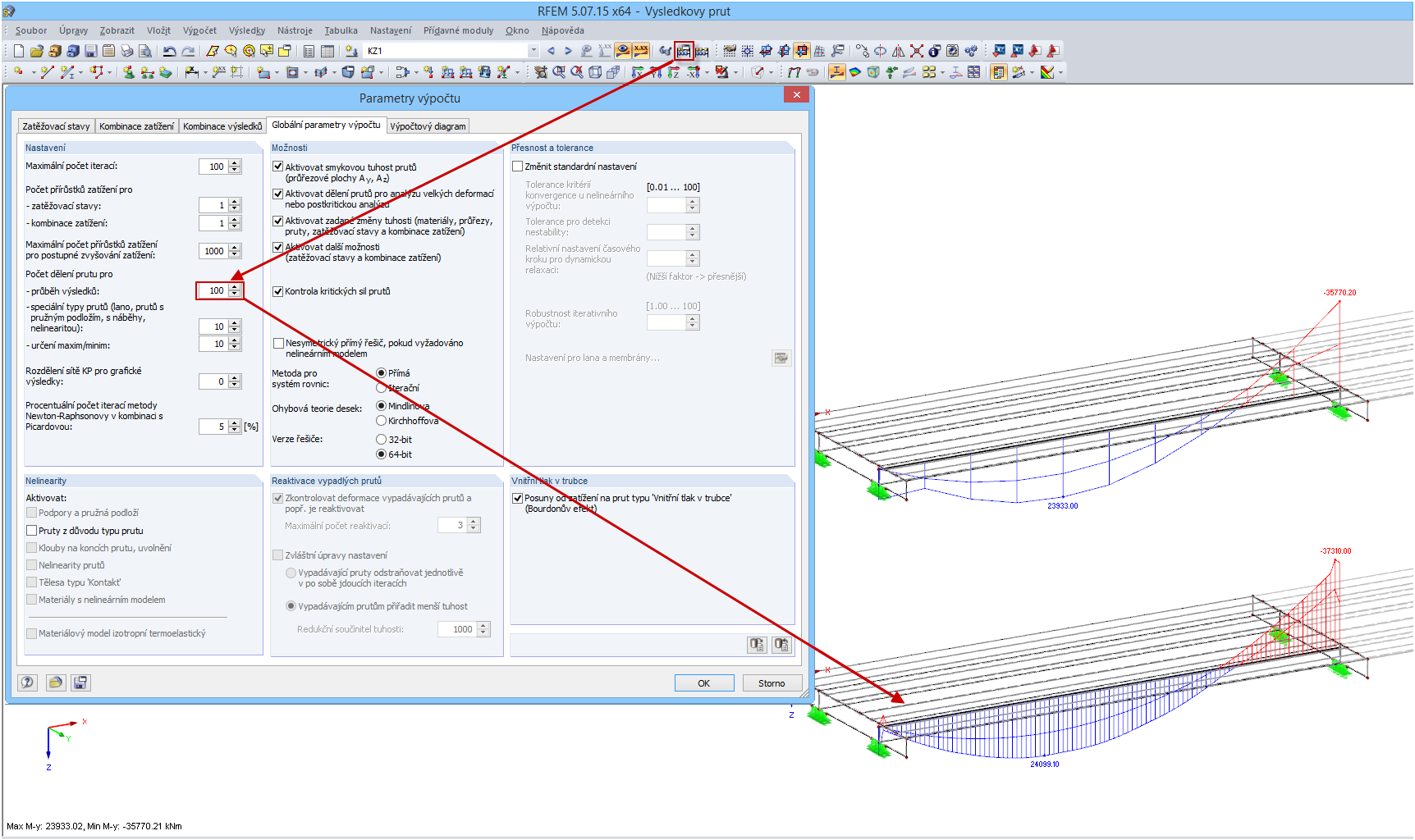1415x840 pixels.
Task: Click the Storno button
Action: pyautogui.click(x=772, y=683)
